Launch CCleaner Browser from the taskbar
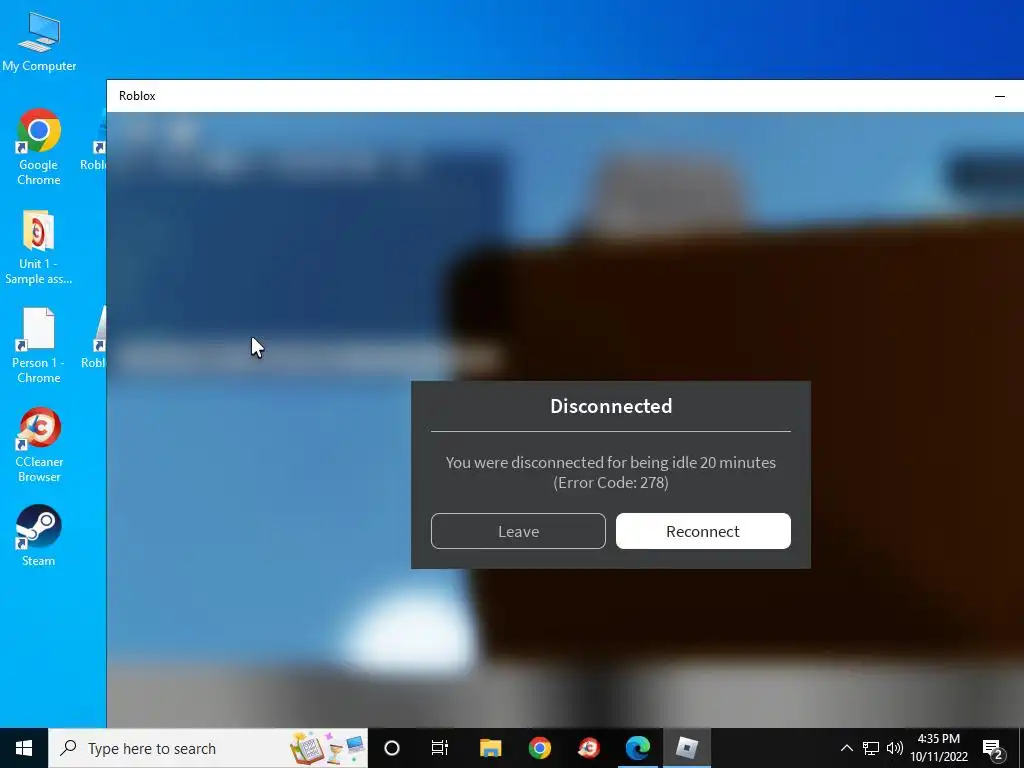1024x768 pixels. pos(588,748)
